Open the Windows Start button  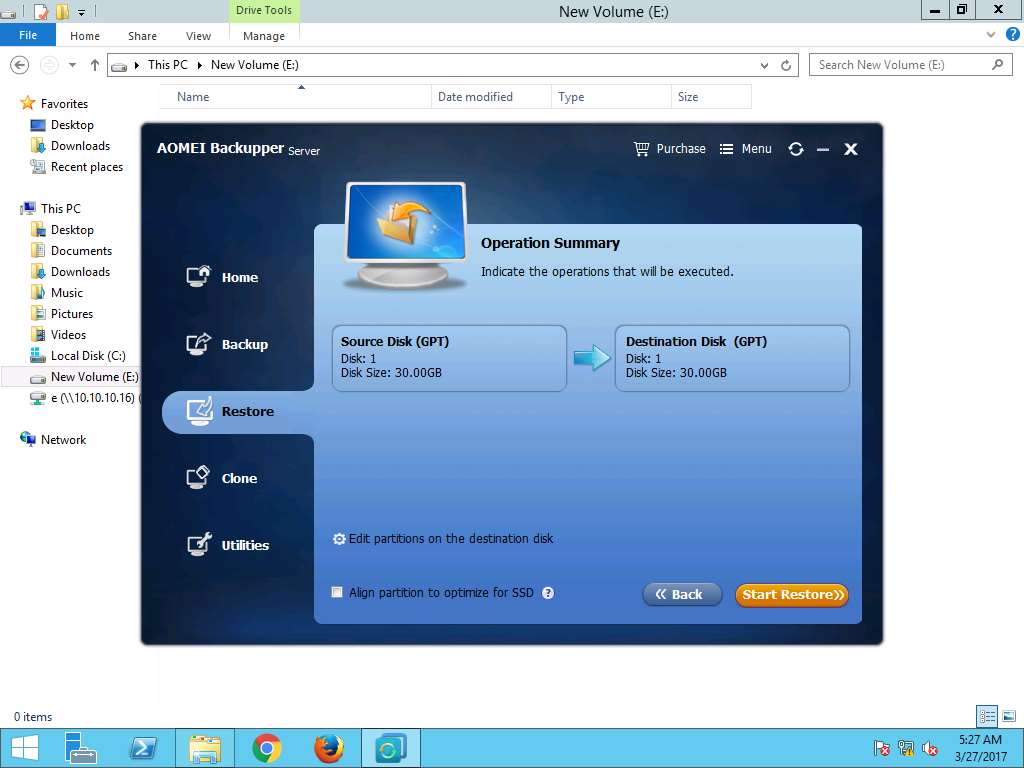click(x=25, y=748)
